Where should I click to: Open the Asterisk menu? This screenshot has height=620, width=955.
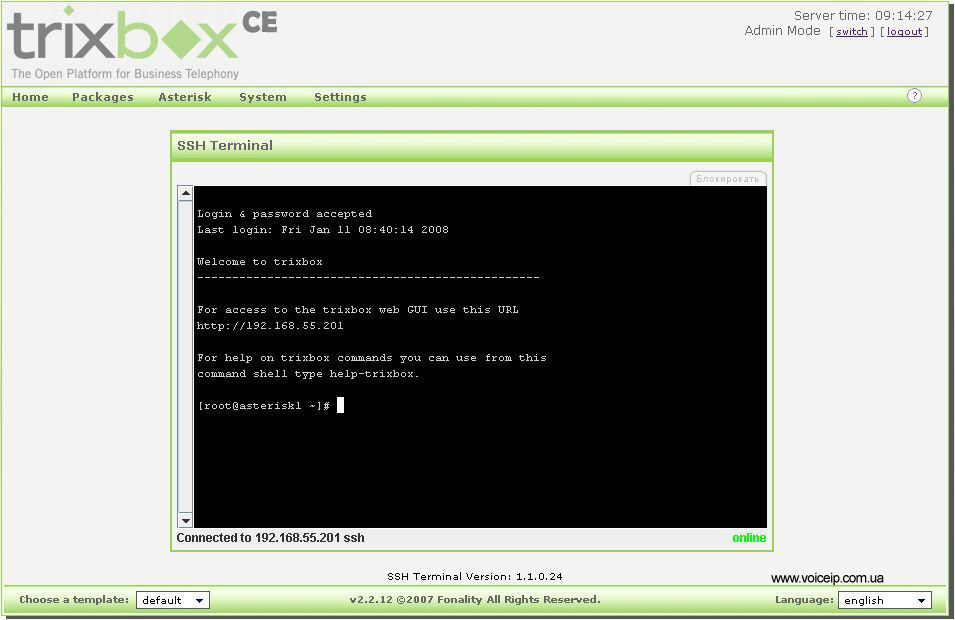pos(185,97)
